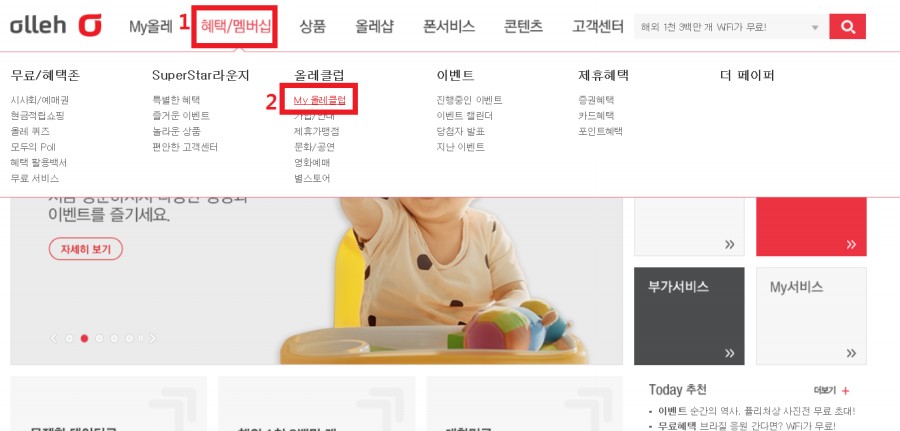Click the olleh logo icon
This screenshot has width=900, height=431.
90,26
